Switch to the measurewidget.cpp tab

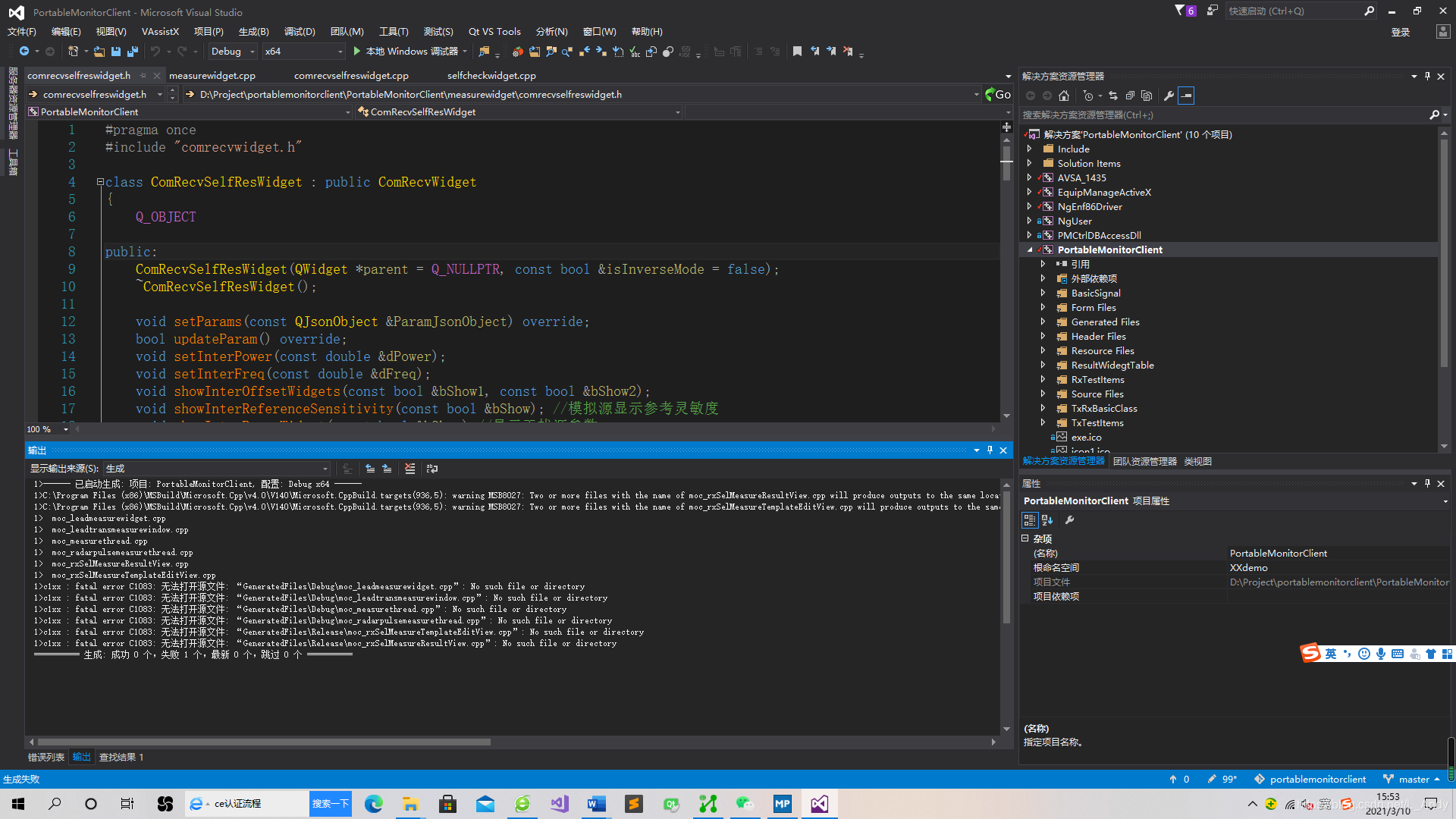(212, 76)
